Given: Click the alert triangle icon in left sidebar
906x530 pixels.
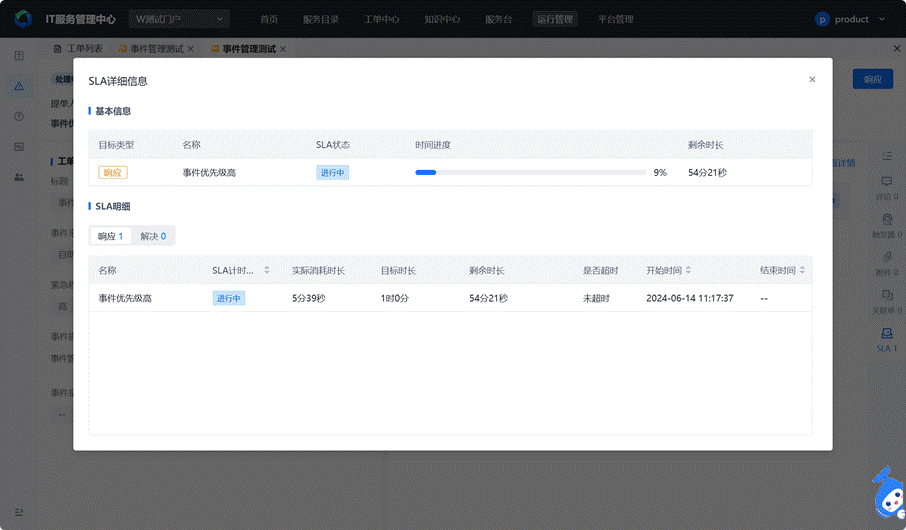Looking at the screenshot, I should pos(19,86).
